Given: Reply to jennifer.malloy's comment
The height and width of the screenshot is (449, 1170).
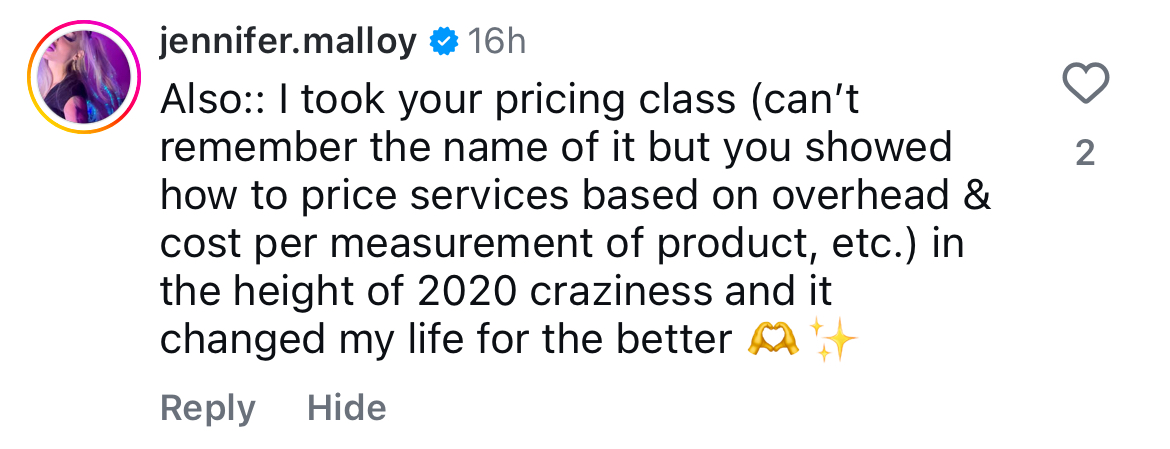Looking at the screenshot, I should pos(207,408).
